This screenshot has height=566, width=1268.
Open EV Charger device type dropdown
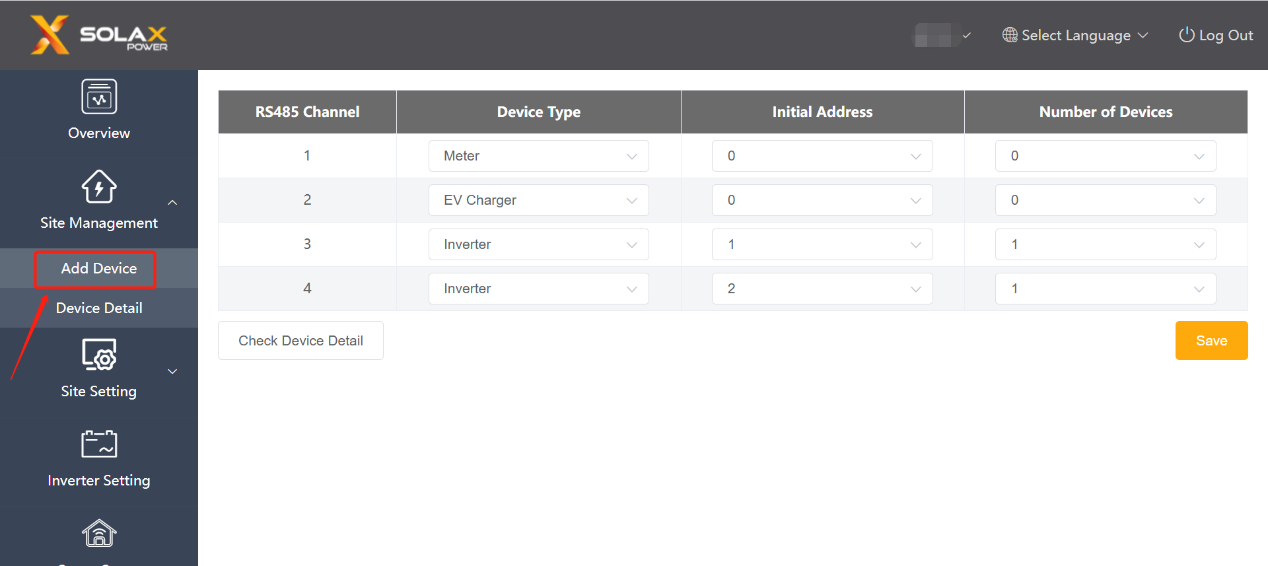[538, 200]
